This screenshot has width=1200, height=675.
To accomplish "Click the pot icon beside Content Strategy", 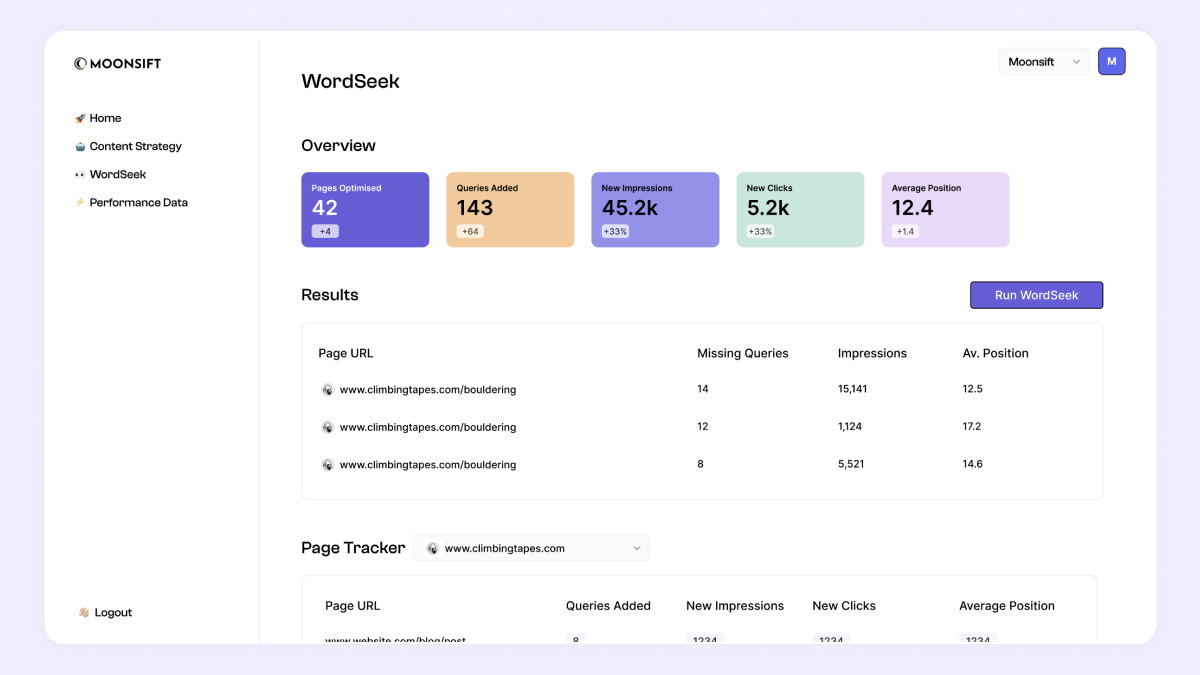I will click(80, 146).
